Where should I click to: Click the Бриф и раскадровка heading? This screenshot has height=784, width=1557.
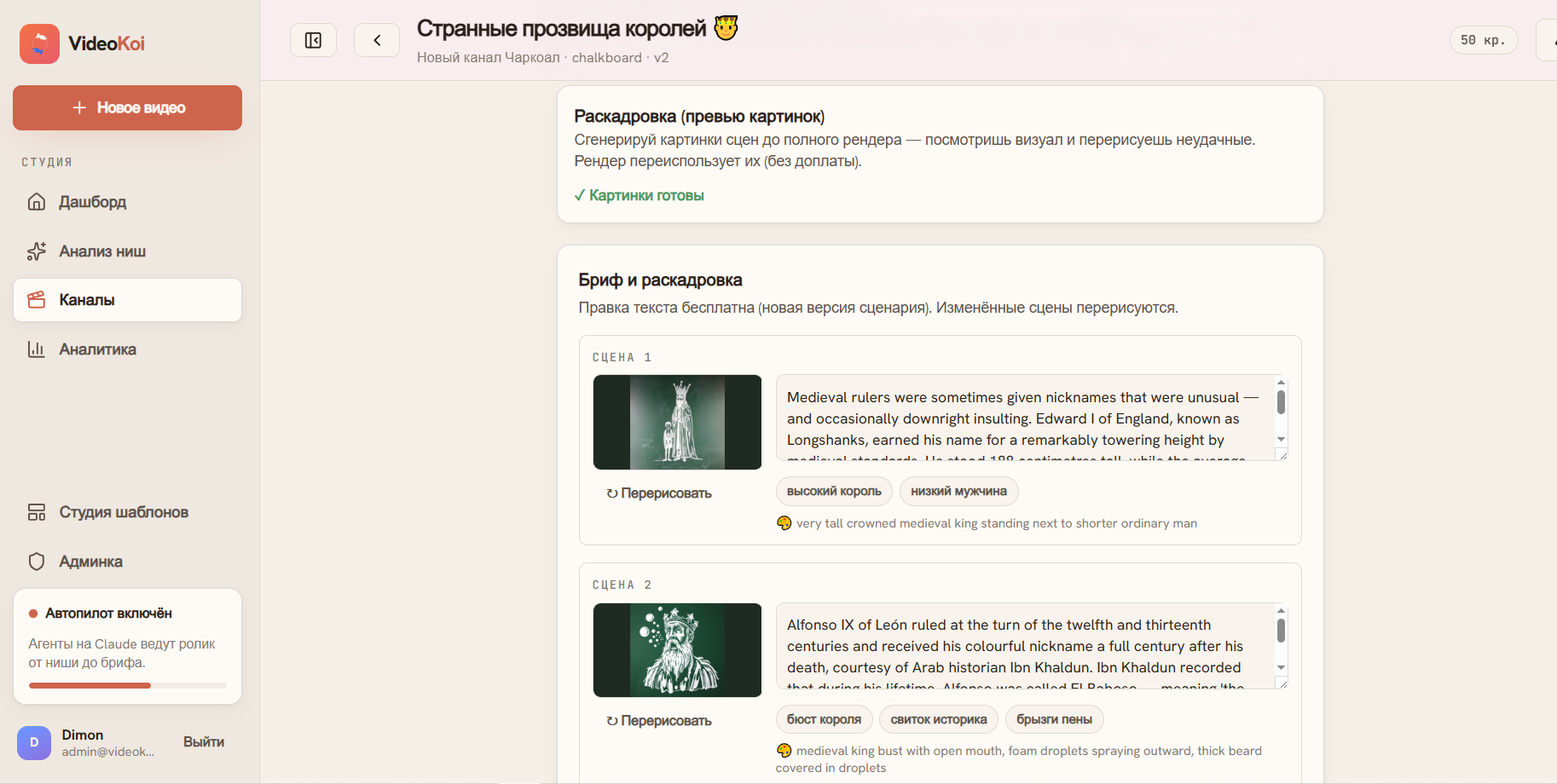(660, 280)
